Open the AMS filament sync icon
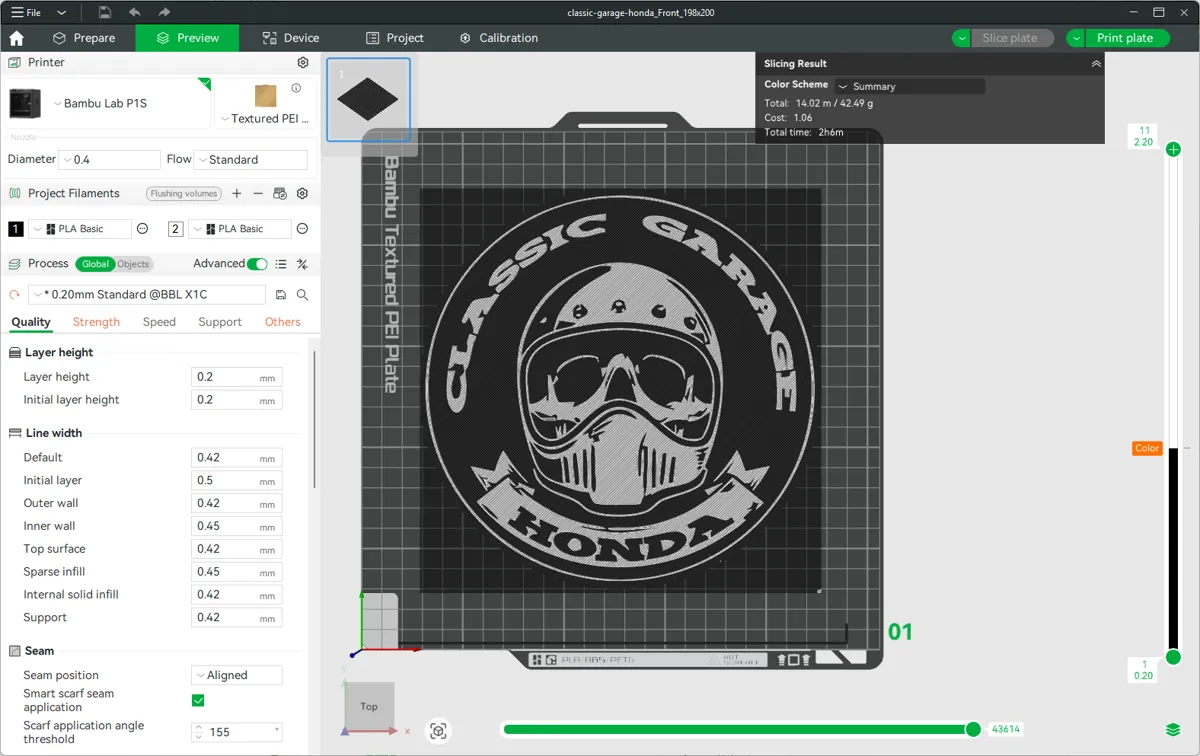This screenshot has width=1200, height=756. [280, 194]
